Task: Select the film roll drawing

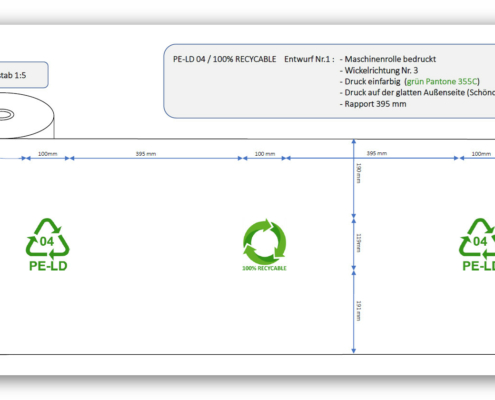Action: pyautogui.click(x=27, y=115)
